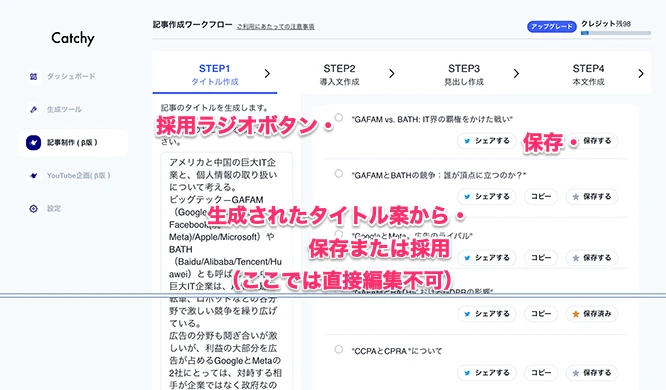Open 生成ツール menu item

click(64, 109)
